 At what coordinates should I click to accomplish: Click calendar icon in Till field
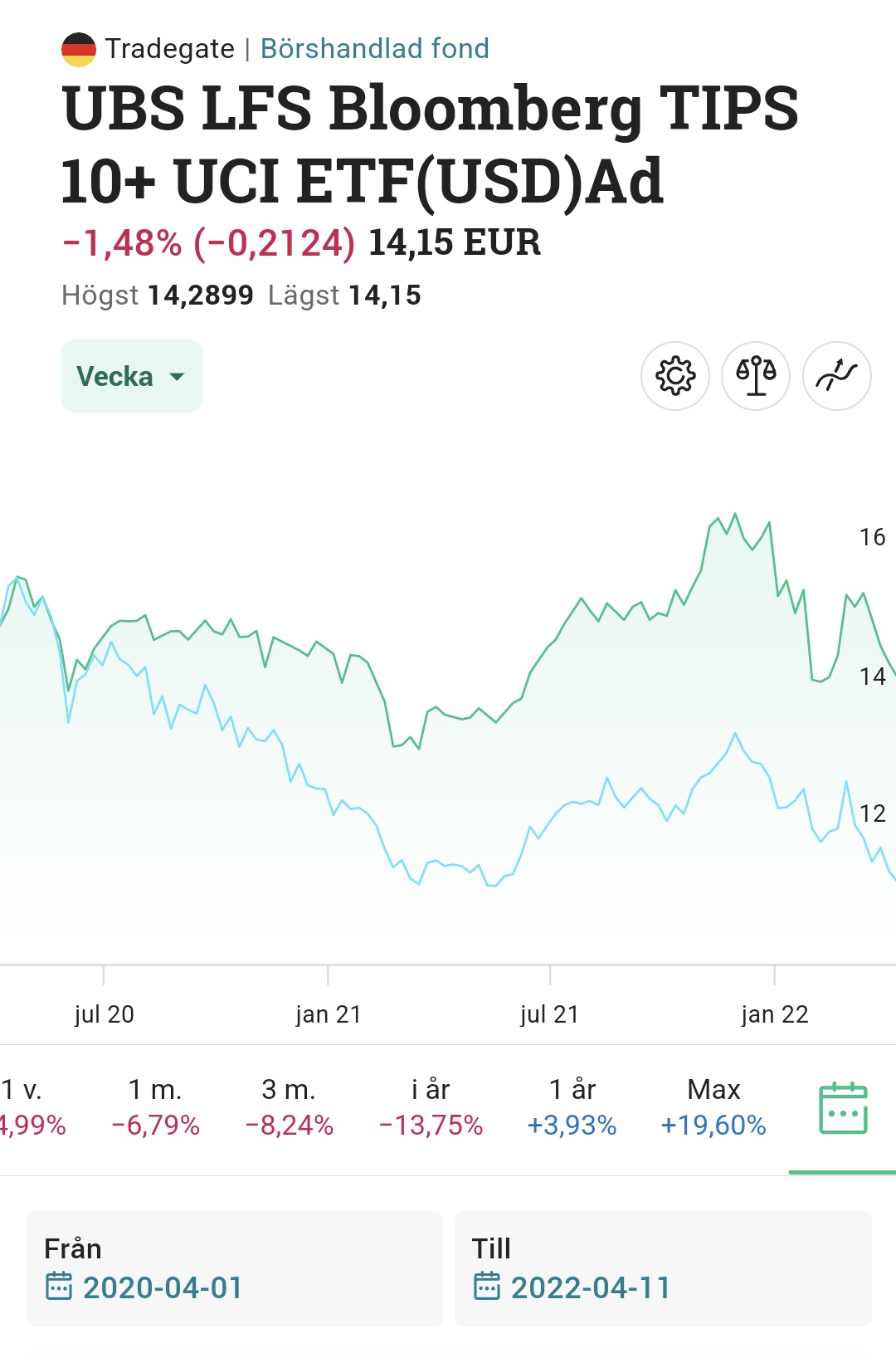pyautogui.click(x=487, y=1286)
